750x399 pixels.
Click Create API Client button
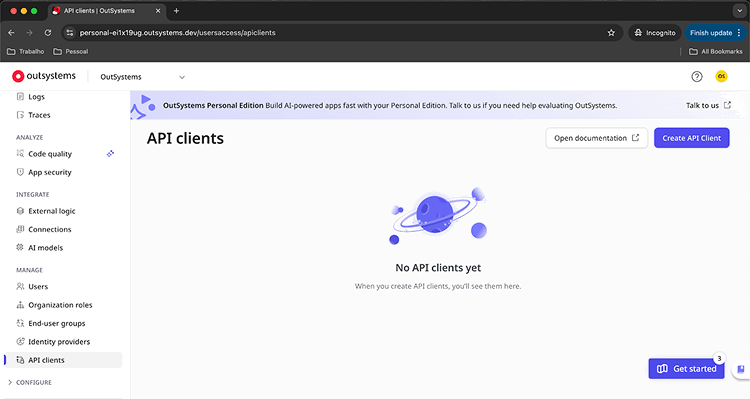tap(691, 138)
